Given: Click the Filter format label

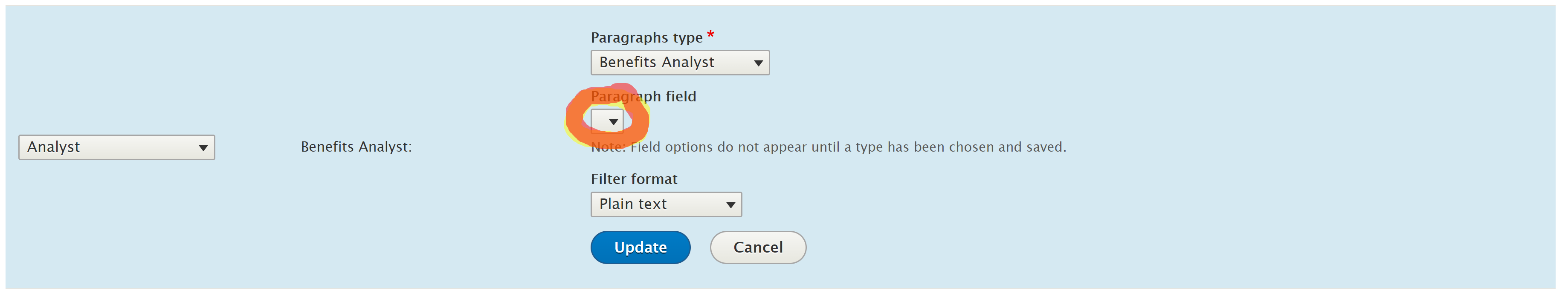Looking at the screenshot, I should (634, 179).
